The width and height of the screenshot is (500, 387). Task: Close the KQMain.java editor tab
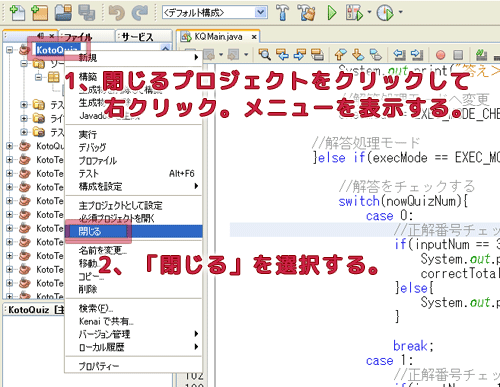point(254,37)
